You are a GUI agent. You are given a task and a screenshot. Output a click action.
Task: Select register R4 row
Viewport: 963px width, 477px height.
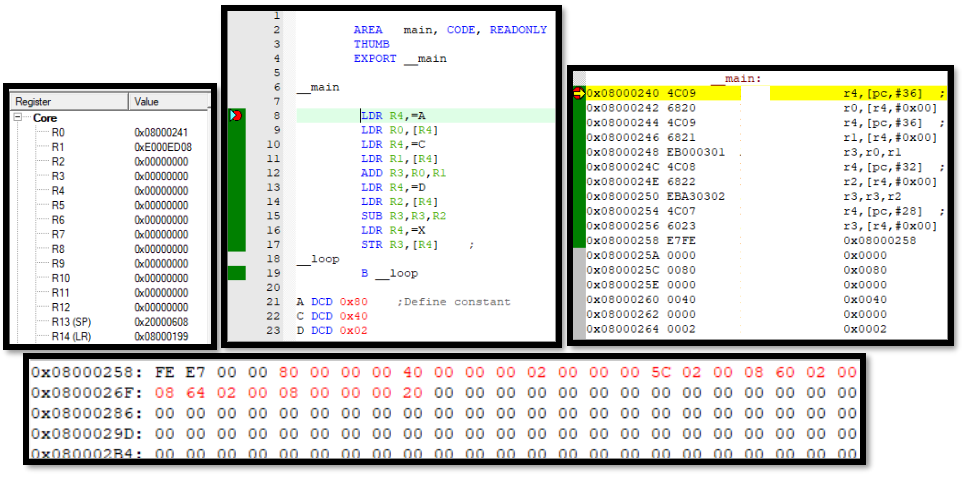click(x=58, y=191)
